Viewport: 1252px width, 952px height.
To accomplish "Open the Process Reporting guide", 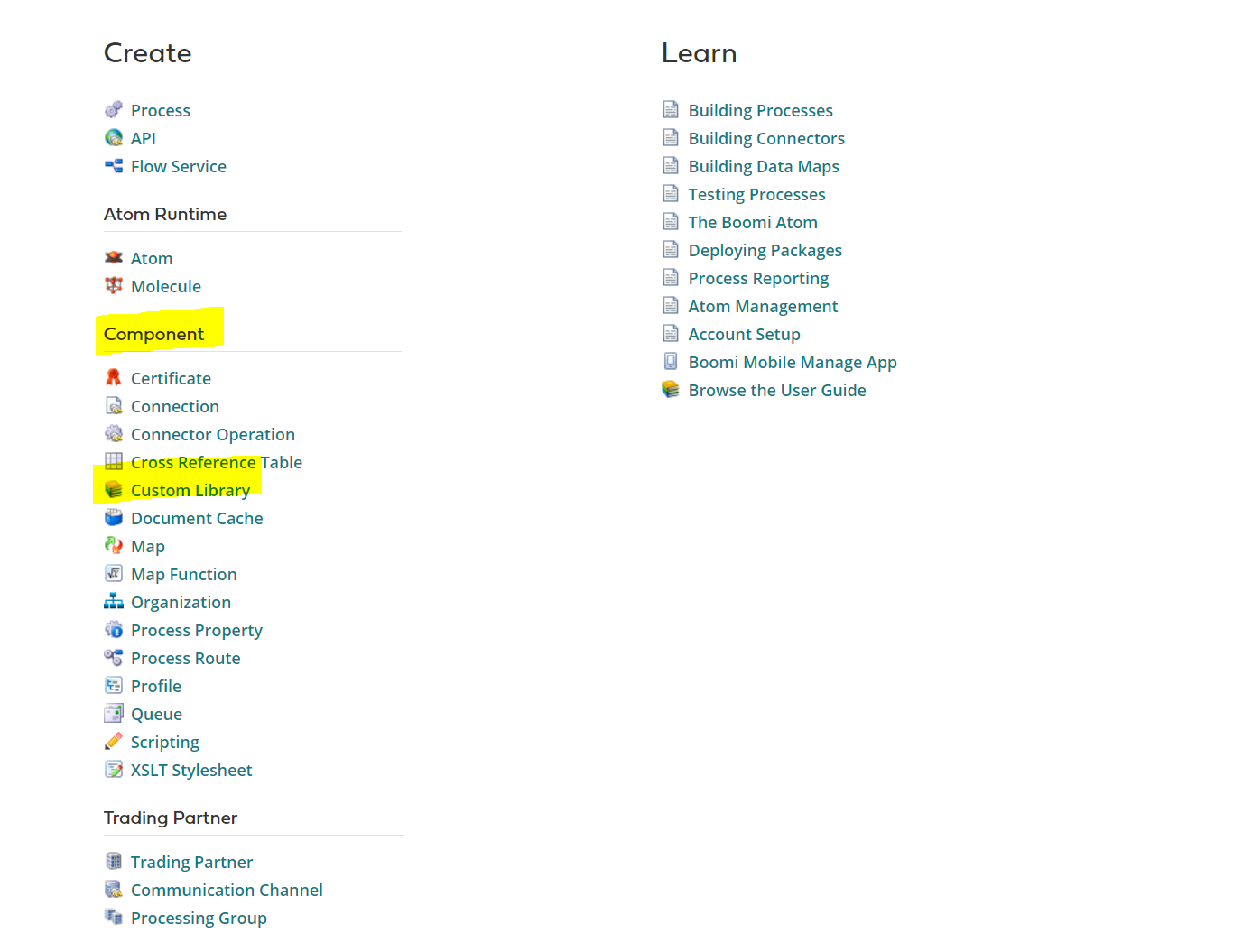I will pos(758,278).
